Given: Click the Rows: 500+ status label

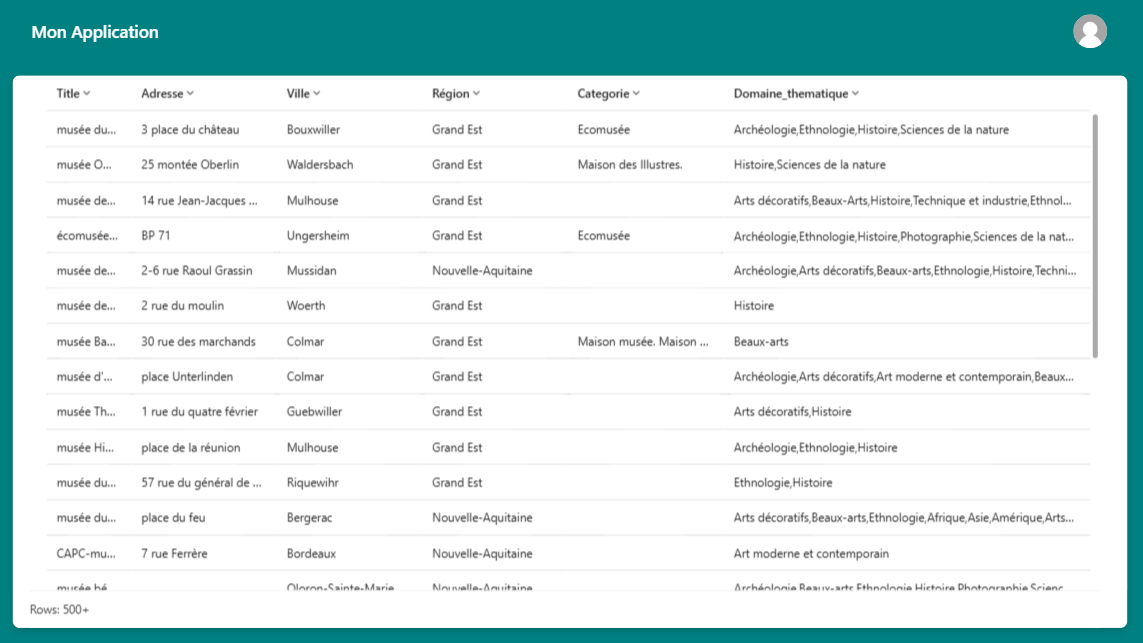Looking at the screenshot, I should pos(61,607).
